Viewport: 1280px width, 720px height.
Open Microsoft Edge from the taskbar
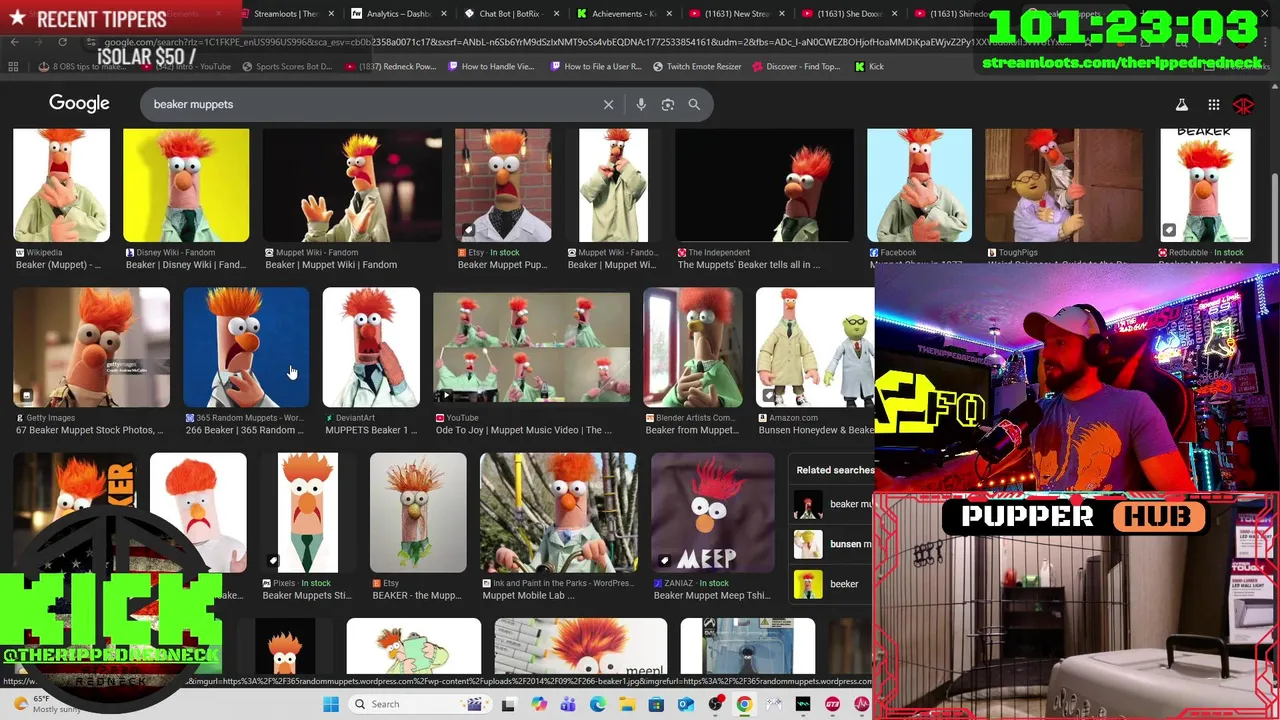[x=597, y=704]
